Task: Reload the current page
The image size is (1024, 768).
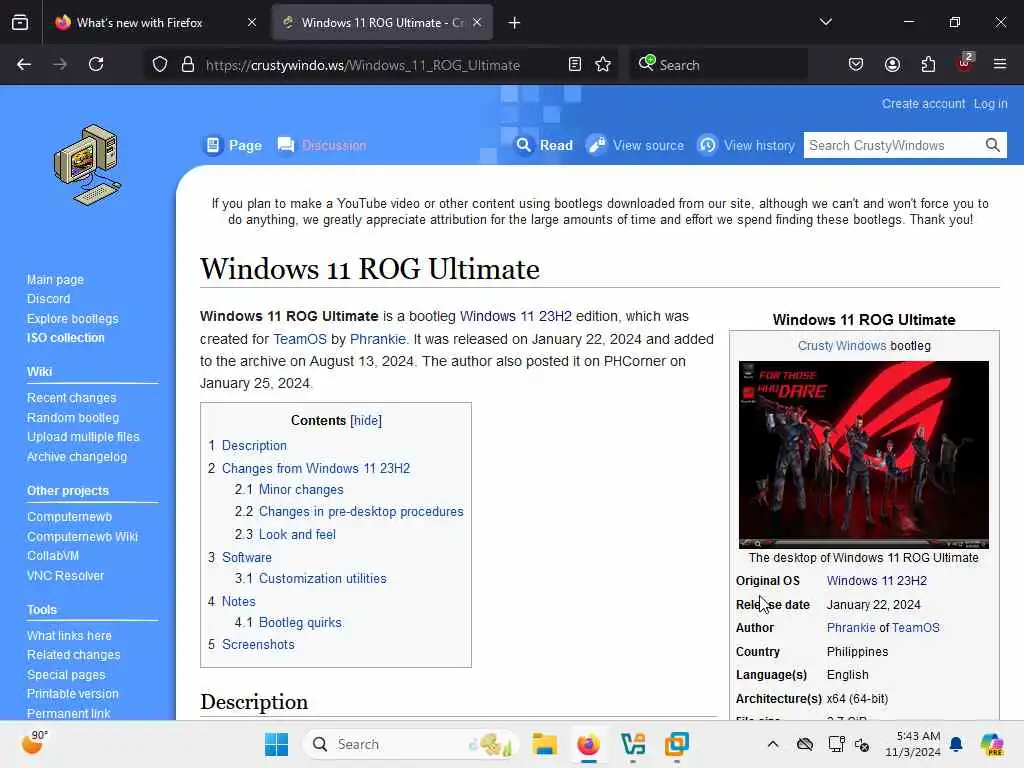Action: 96,65
